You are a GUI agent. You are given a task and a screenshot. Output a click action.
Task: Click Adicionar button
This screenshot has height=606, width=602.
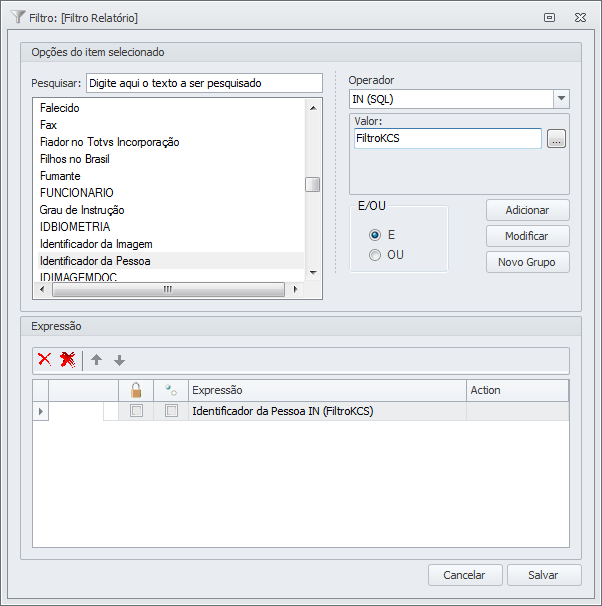(x=527, y=210)
